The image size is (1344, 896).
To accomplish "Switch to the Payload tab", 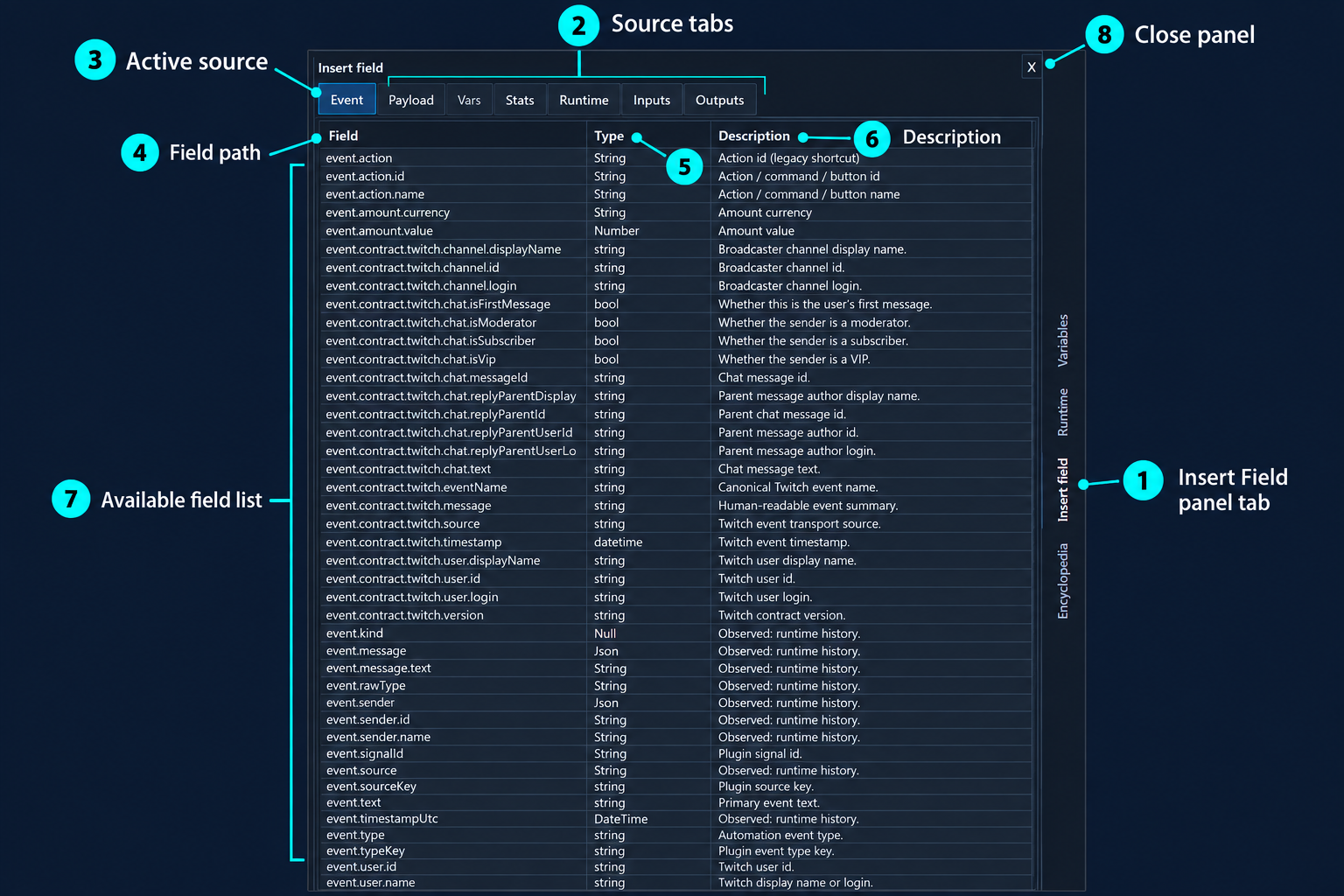I will click(411, 100).
